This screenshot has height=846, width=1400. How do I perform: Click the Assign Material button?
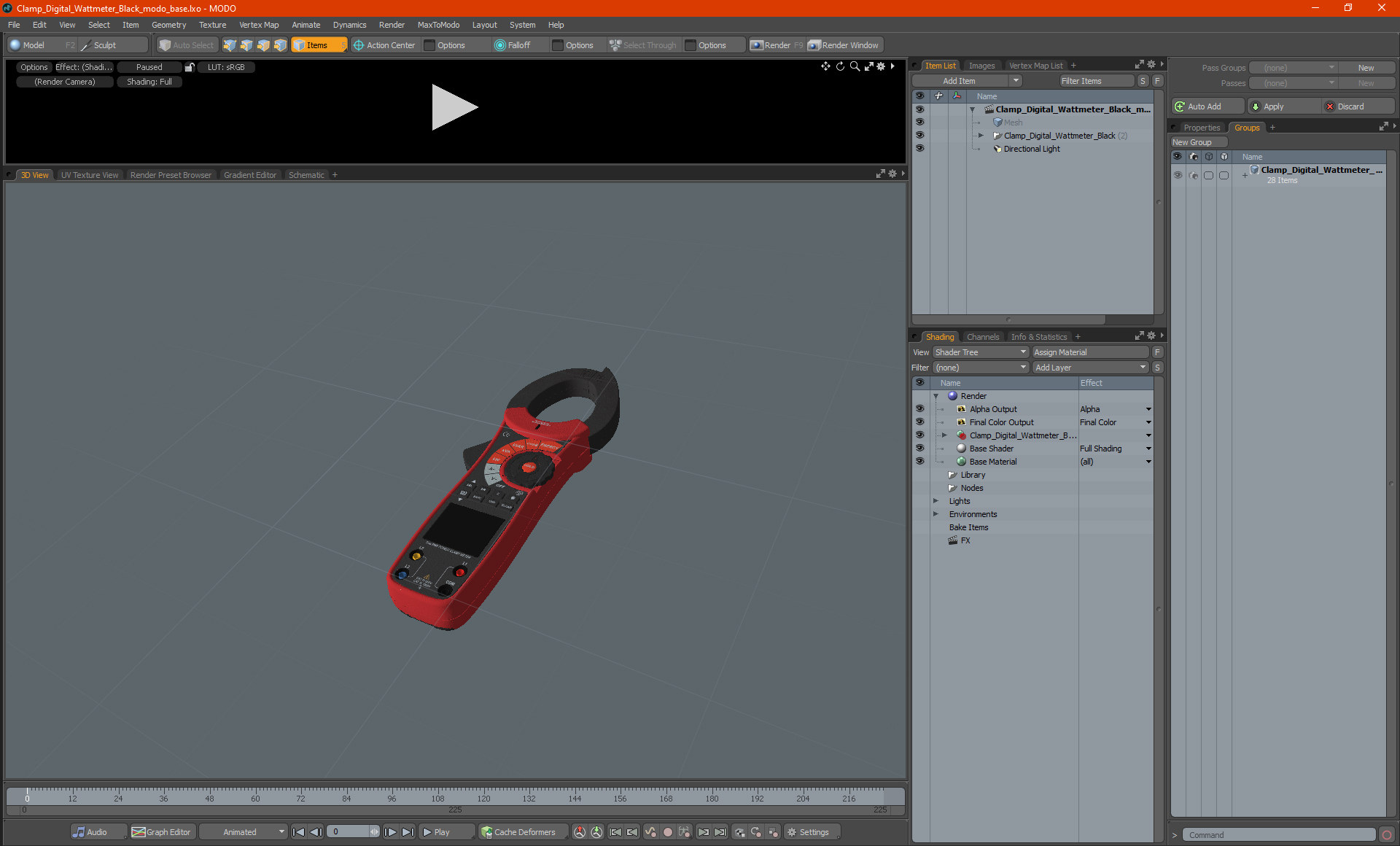[1090, 352]
